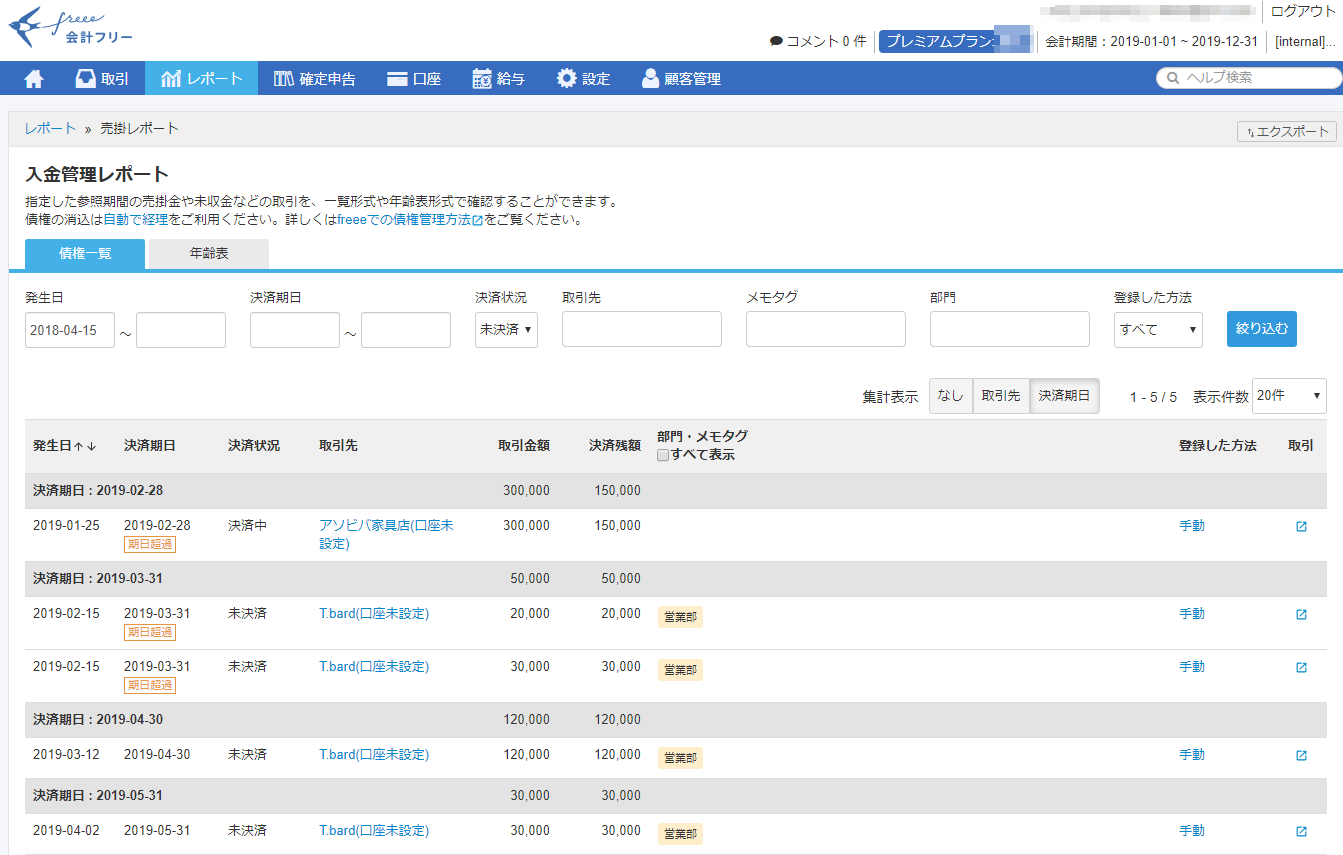
Task: Click the メモタグ filter field
Action: tap(826, 329)
